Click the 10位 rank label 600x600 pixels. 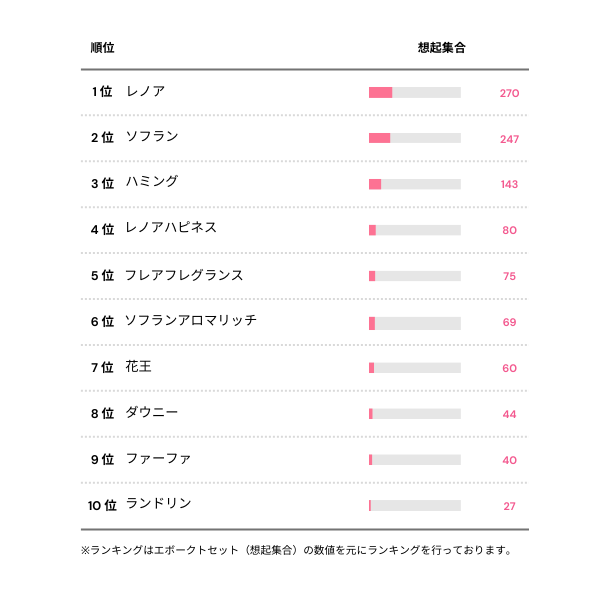click(103, 505)
